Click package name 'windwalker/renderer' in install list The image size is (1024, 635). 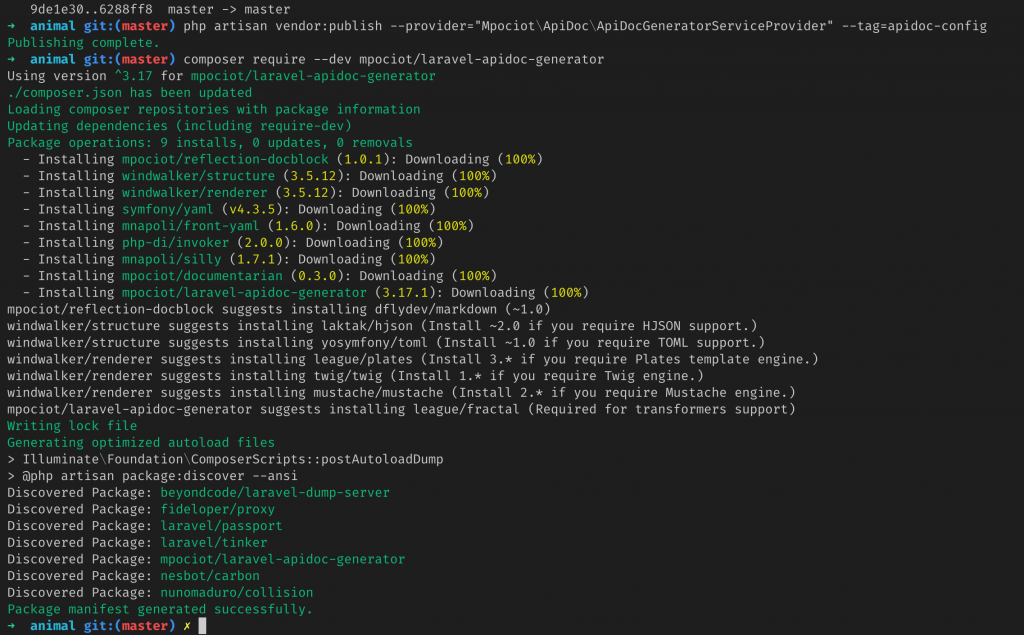(x=195, y=193)
